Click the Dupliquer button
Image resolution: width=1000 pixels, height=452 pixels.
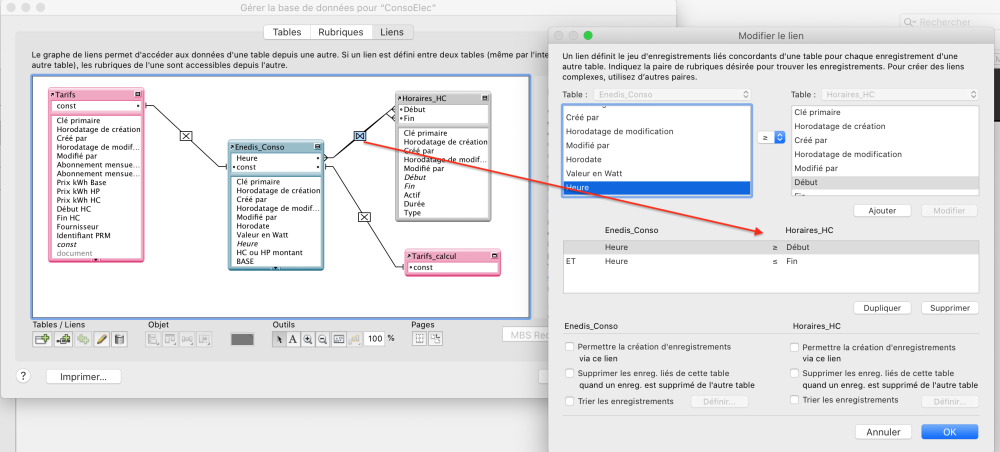(882, 308)
